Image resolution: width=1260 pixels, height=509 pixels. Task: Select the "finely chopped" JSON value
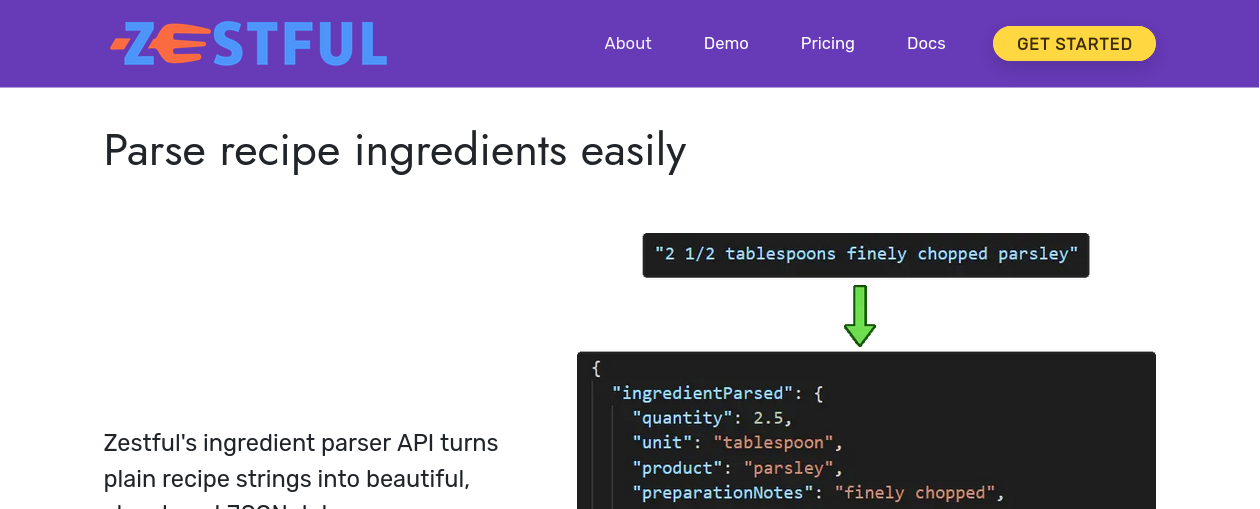point(916,493)
